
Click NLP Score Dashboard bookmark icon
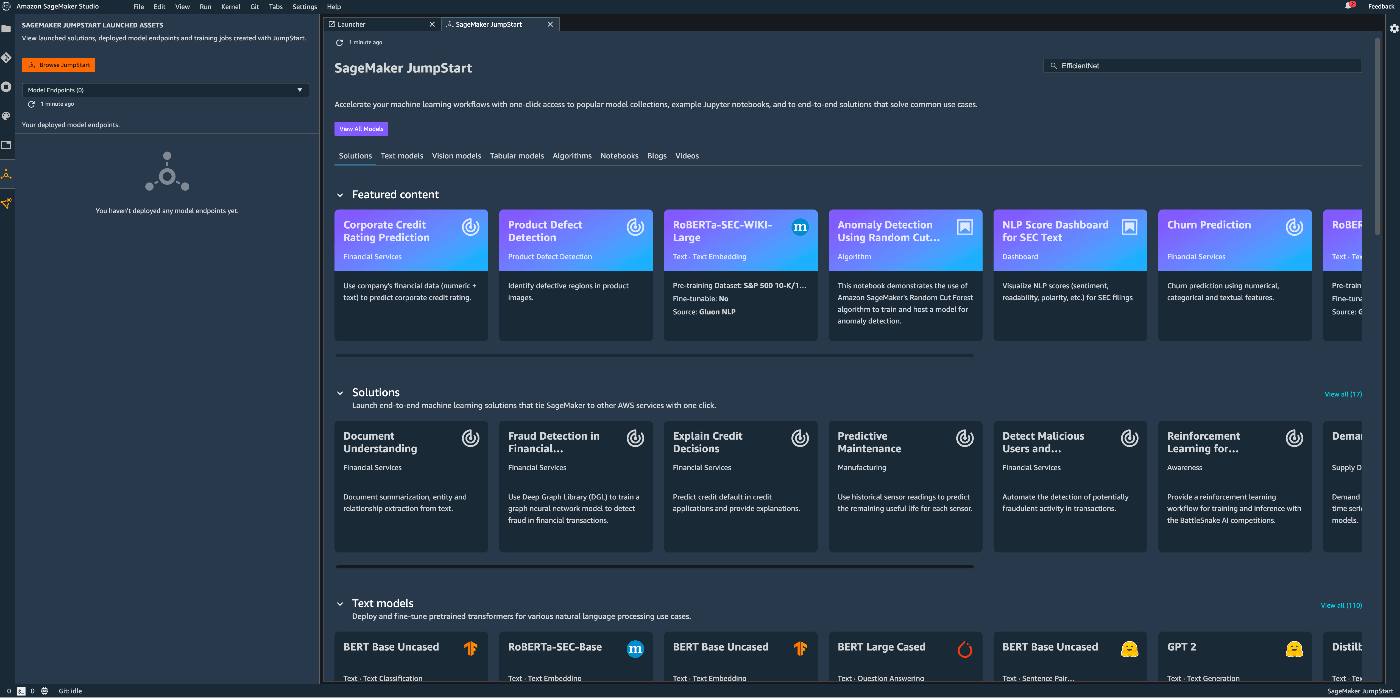pyautogui.click(x=1129, y=227)
